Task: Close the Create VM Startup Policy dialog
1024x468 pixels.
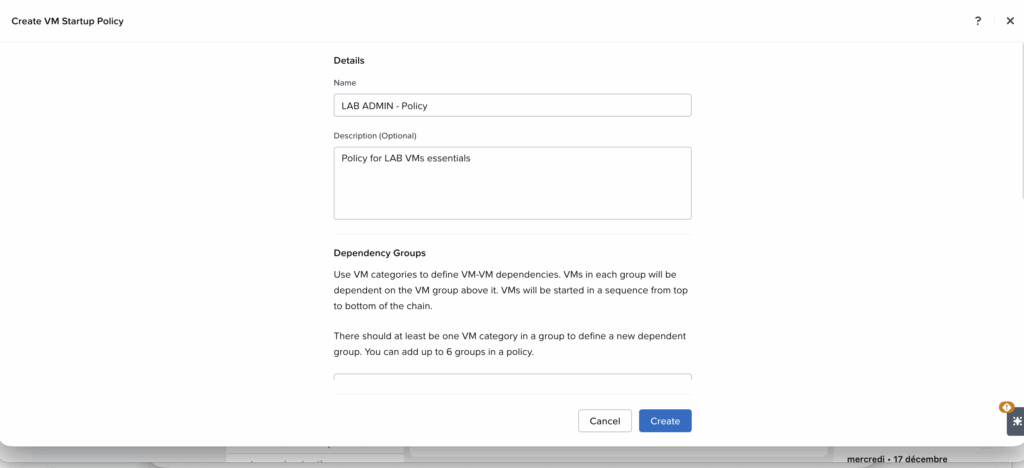Action: [x=1010, y=21]
